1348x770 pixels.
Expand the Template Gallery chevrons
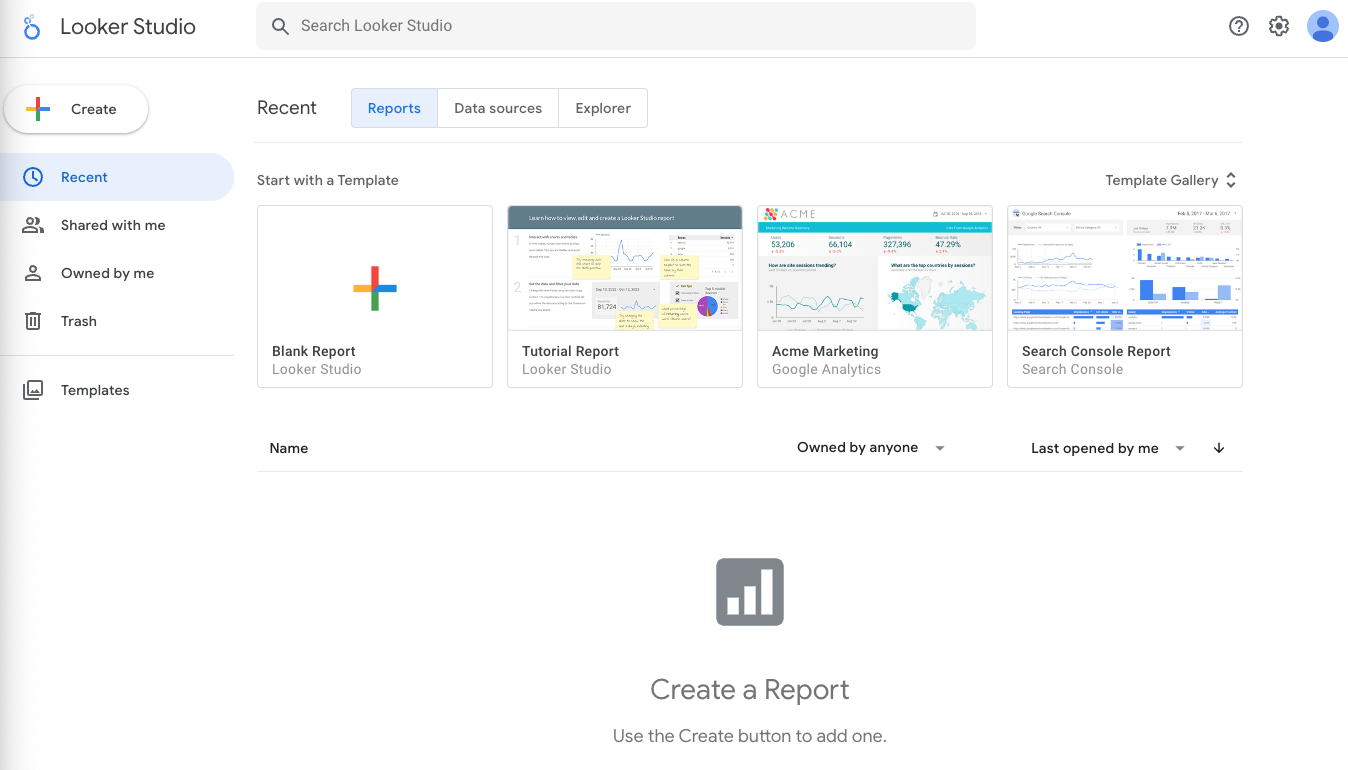click(x=1231, y=180)
